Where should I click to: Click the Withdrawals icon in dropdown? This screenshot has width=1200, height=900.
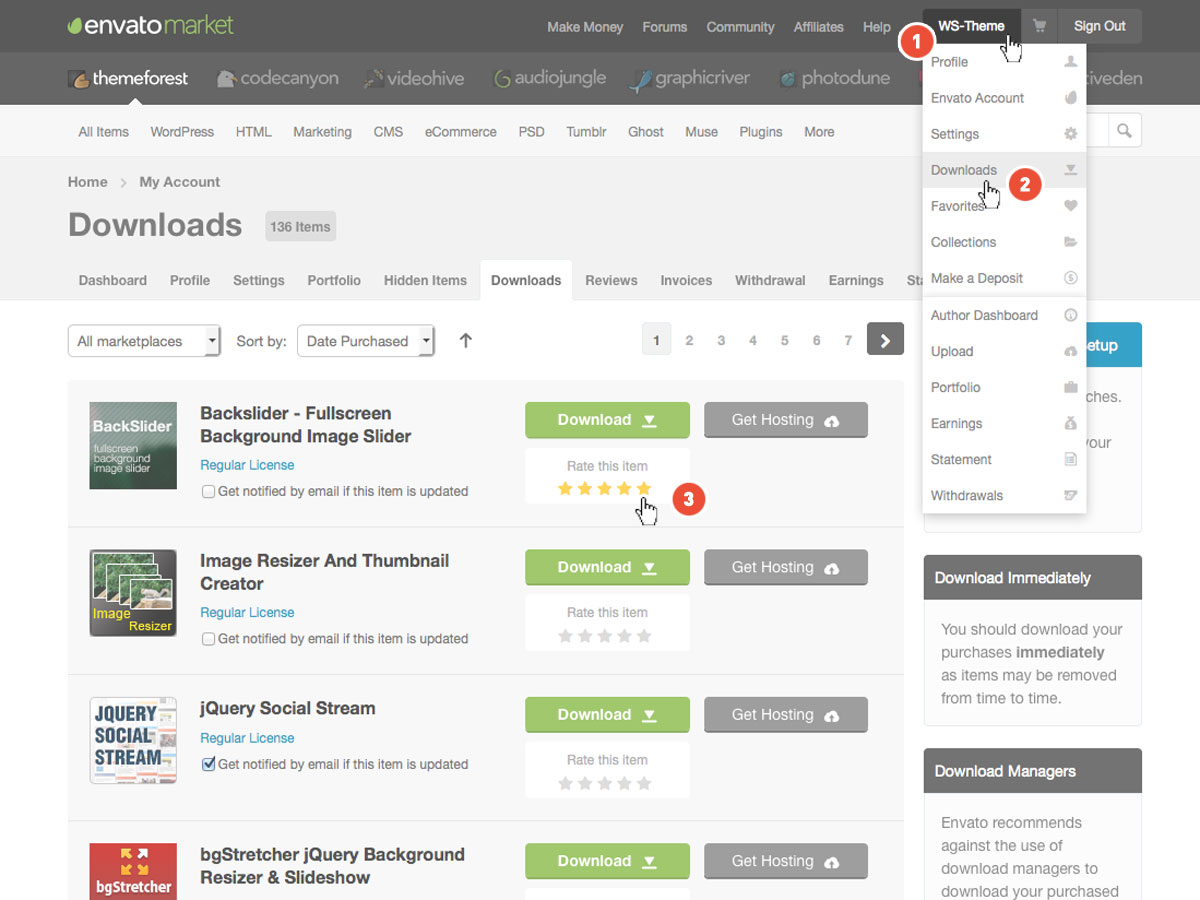coord(1070,495)
